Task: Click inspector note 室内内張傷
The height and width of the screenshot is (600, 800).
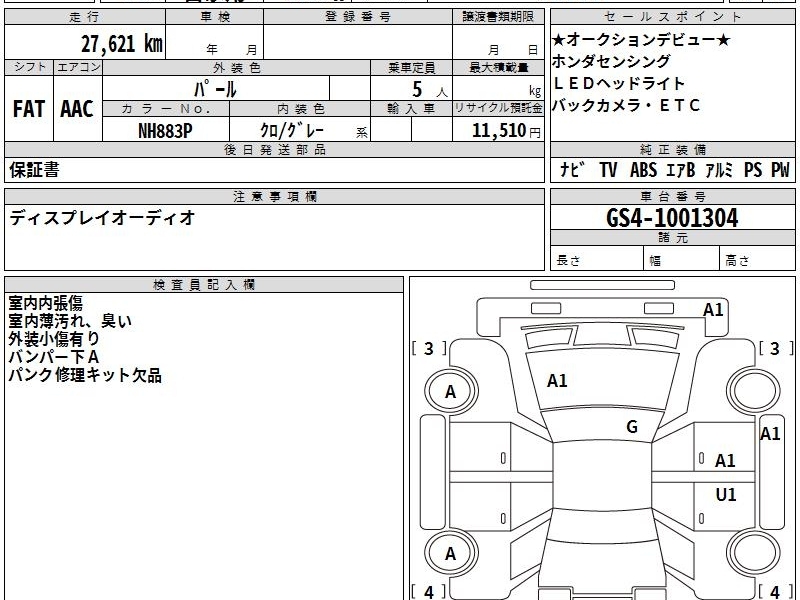Action: pyautogui.click(x=46, y=303)
